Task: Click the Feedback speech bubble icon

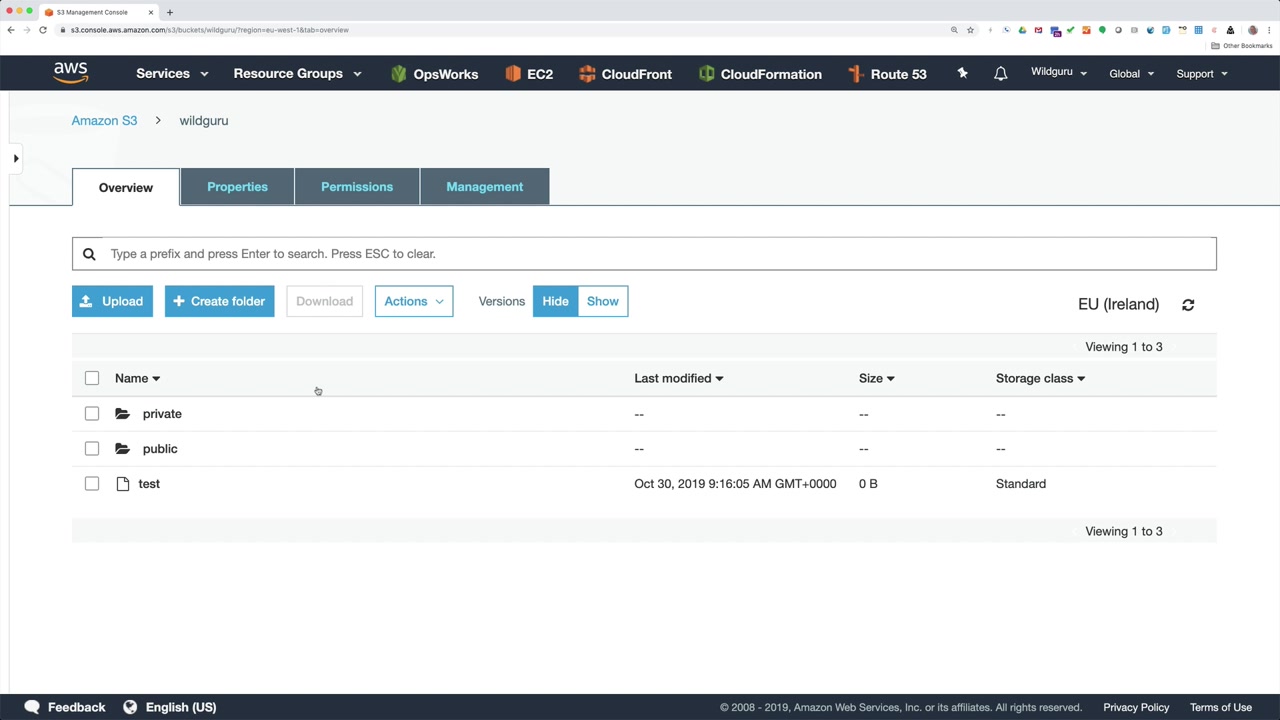Action: click(32, 707)
